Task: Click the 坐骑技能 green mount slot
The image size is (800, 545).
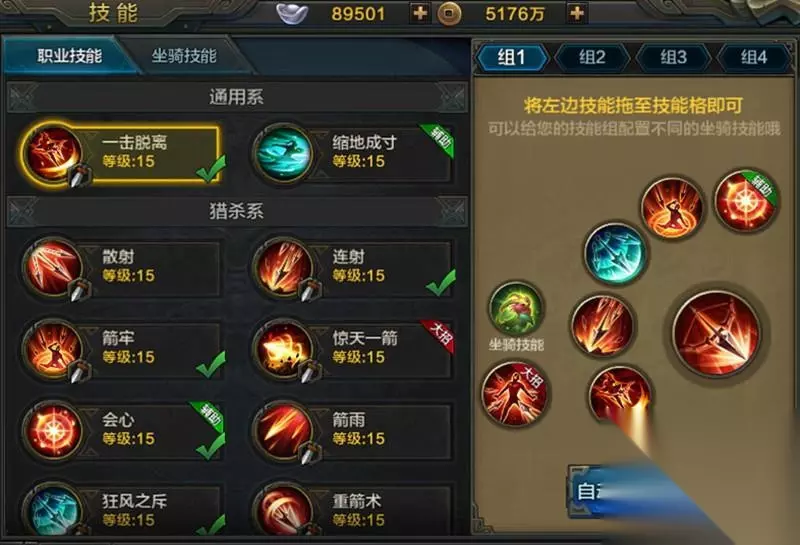Action: pos(516,308)
